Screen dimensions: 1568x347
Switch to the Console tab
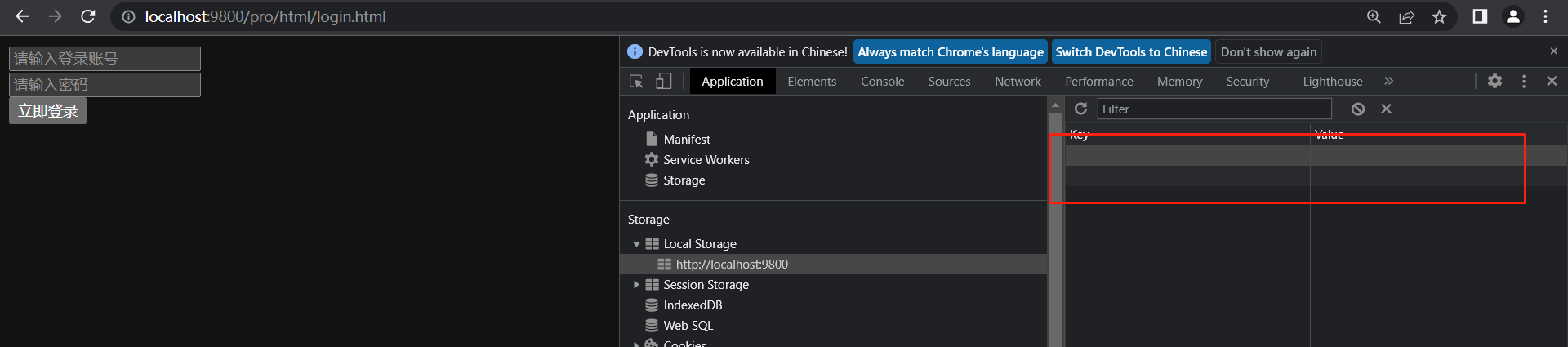[x=882, y=82]
